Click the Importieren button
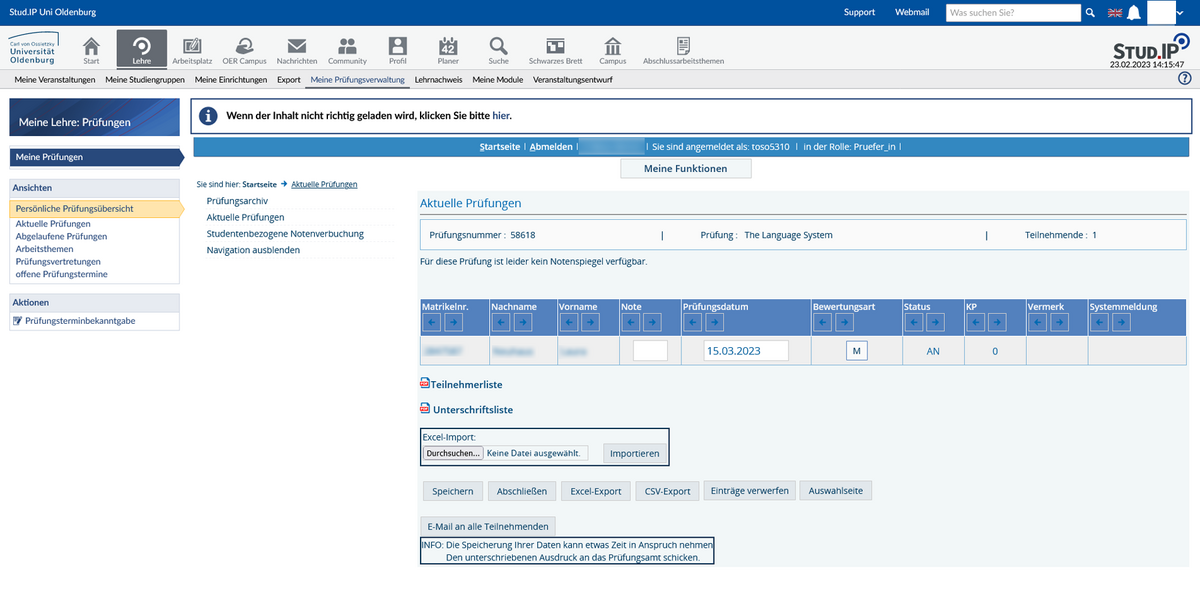The image size is (1200, 601). pyautogui.click(x=634, y=454)
